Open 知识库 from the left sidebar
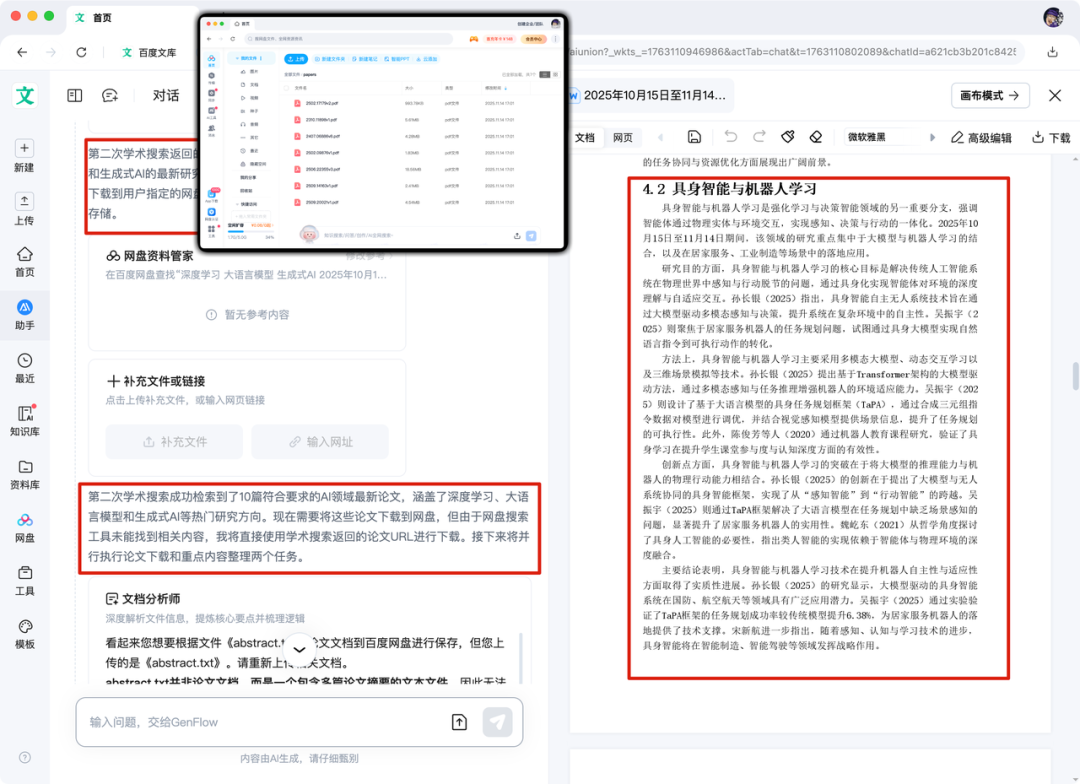1080x784 pixels. point(24,420)
